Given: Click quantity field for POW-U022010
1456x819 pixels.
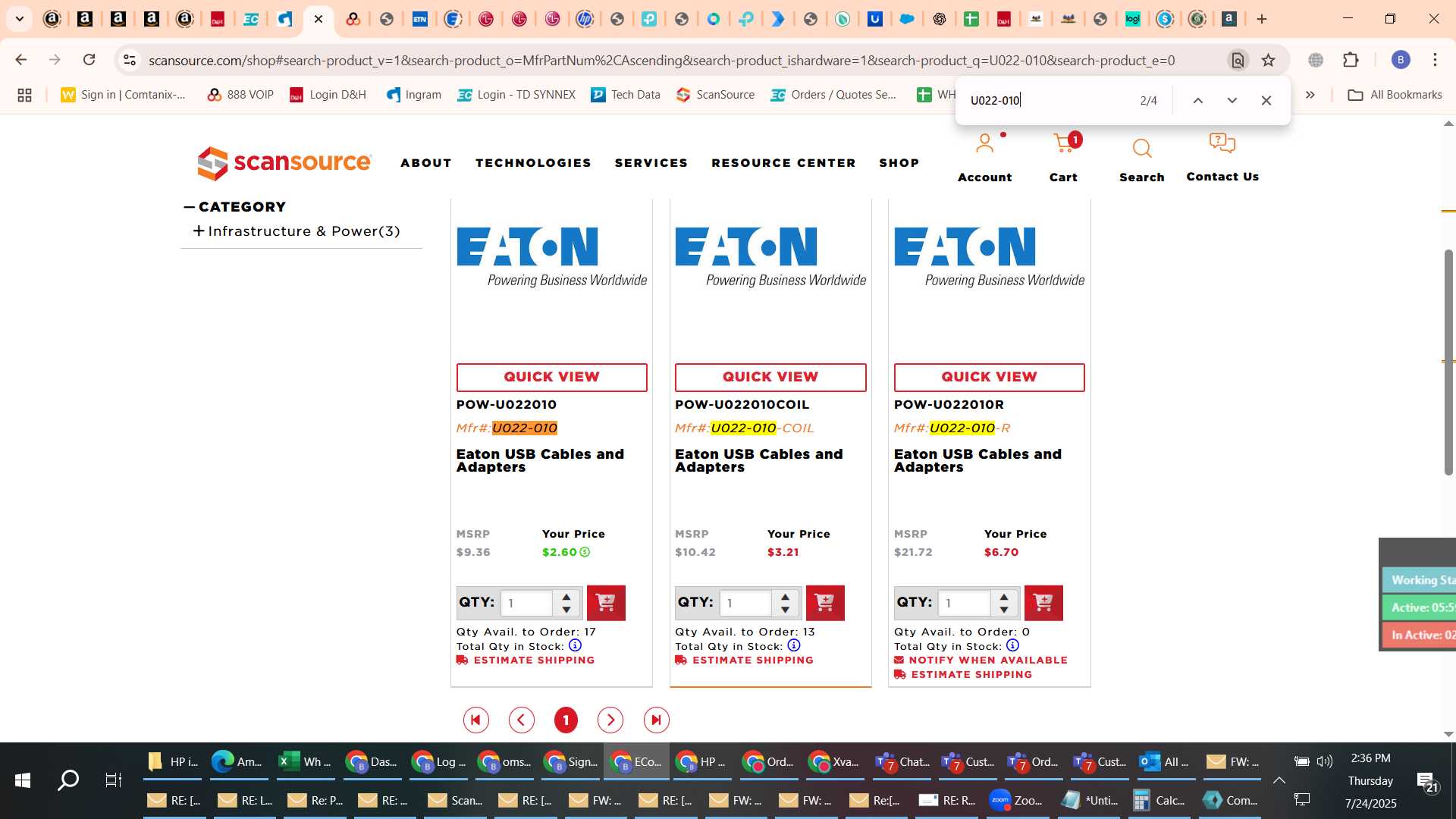Looking at the screenshot, I should pyautogui.click(x=528, y=603).
